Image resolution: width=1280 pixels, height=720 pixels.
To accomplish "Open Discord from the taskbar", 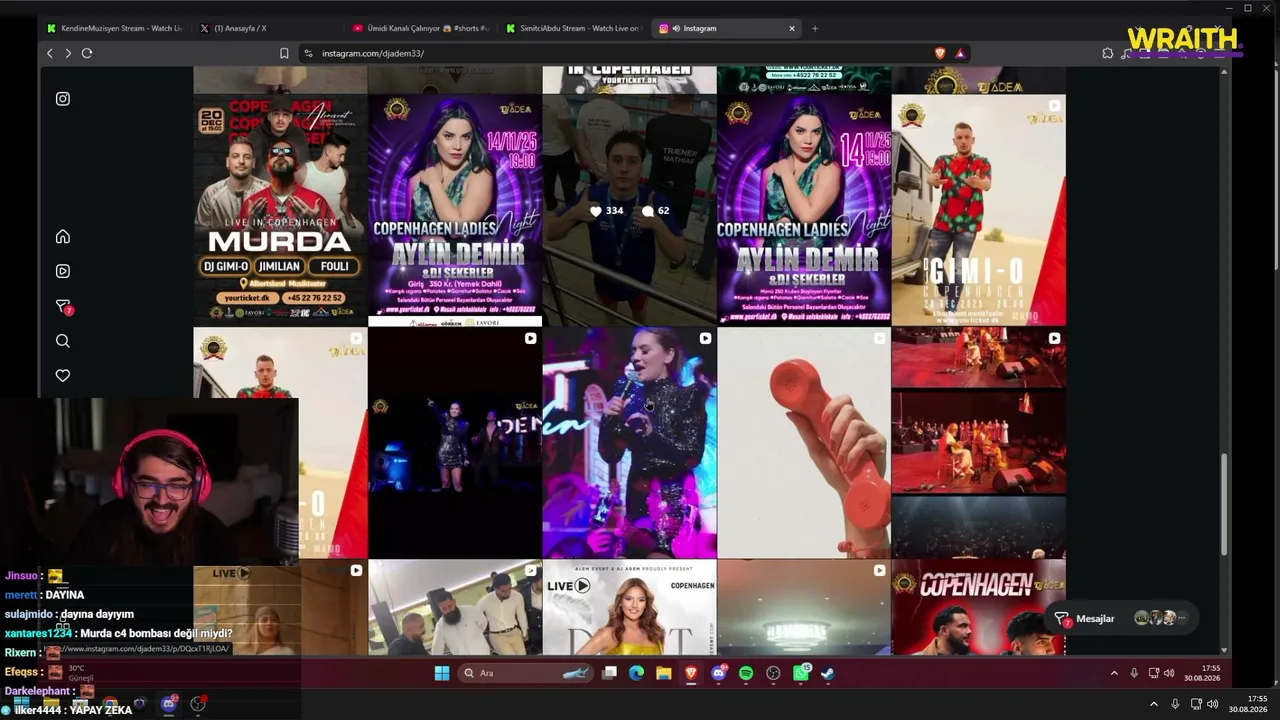I will (x=719, y=673).
